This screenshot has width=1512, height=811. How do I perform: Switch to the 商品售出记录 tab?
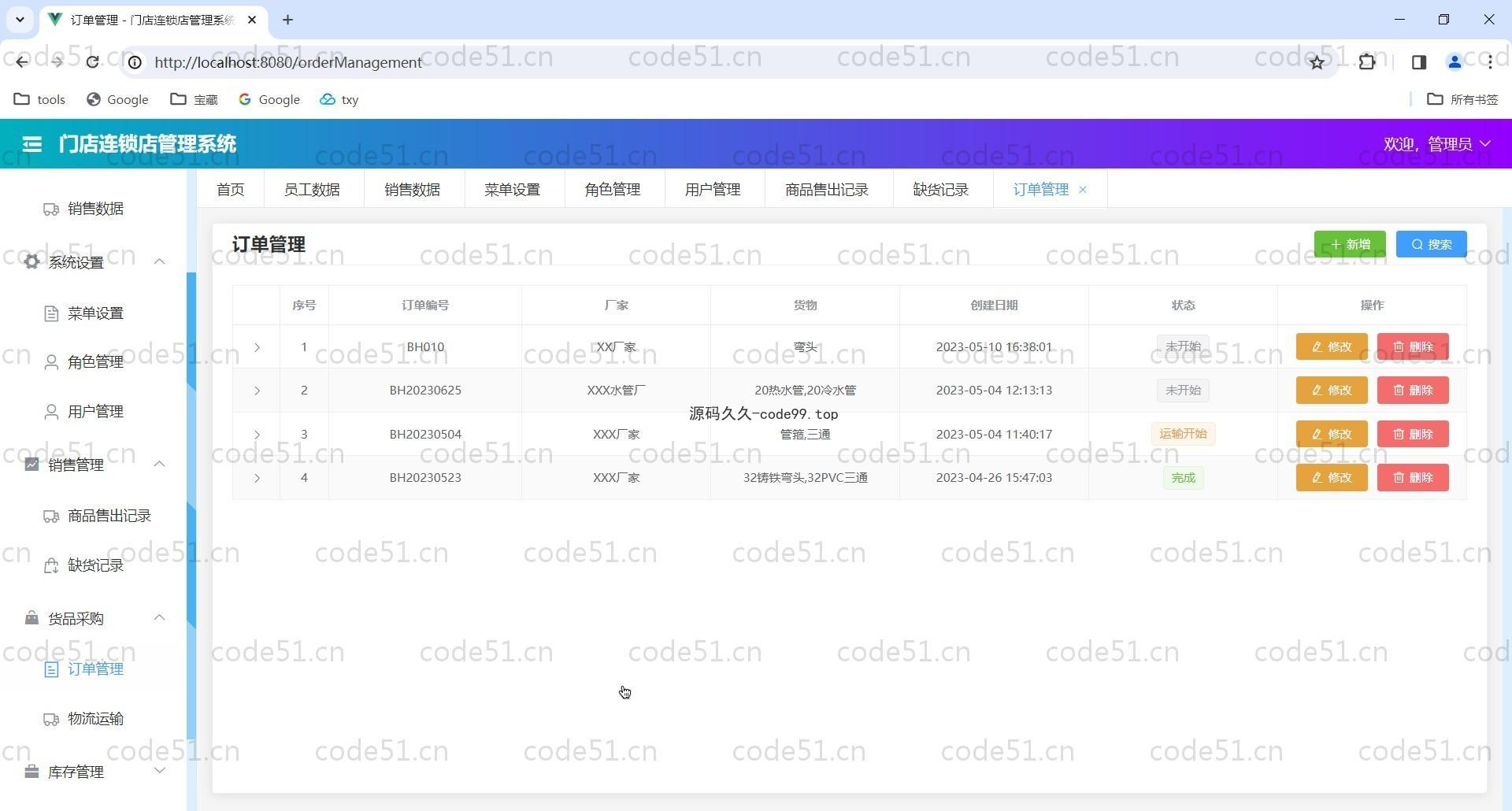(827, 190)
